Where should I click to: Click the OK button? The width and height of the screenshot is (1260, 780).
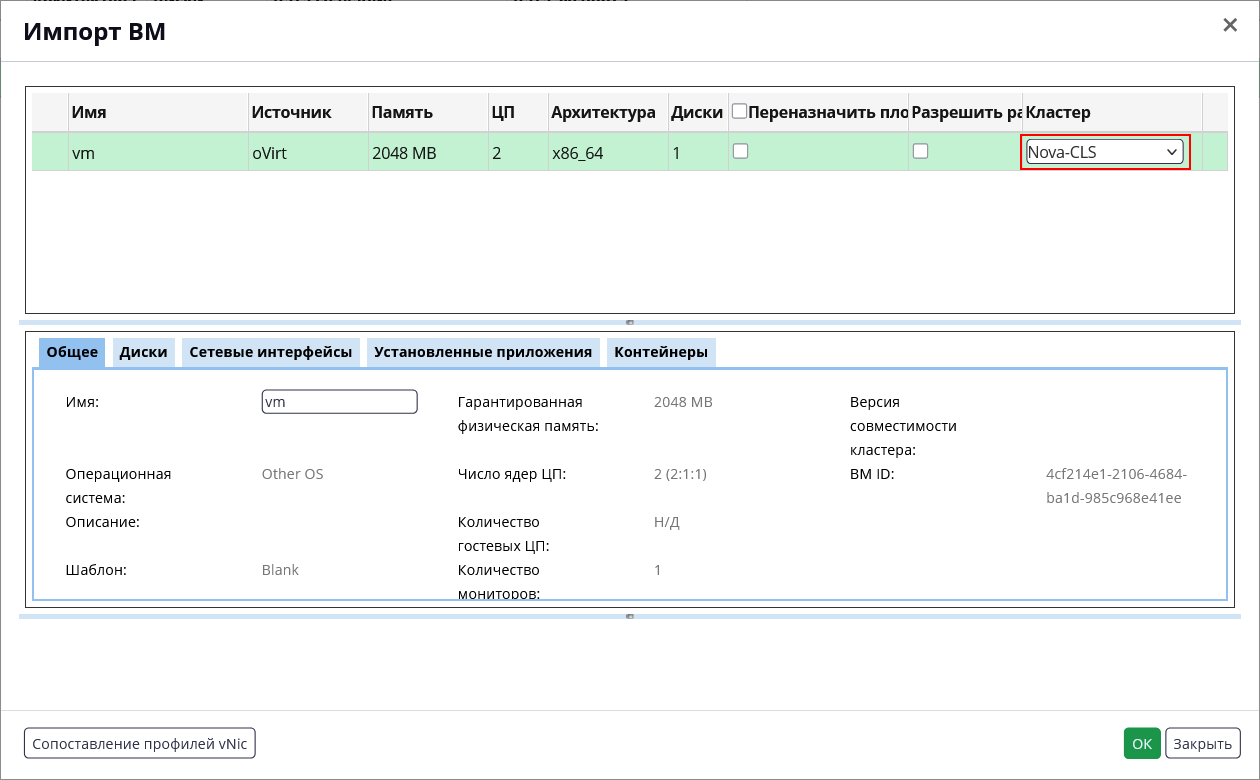pos(1142,744)
